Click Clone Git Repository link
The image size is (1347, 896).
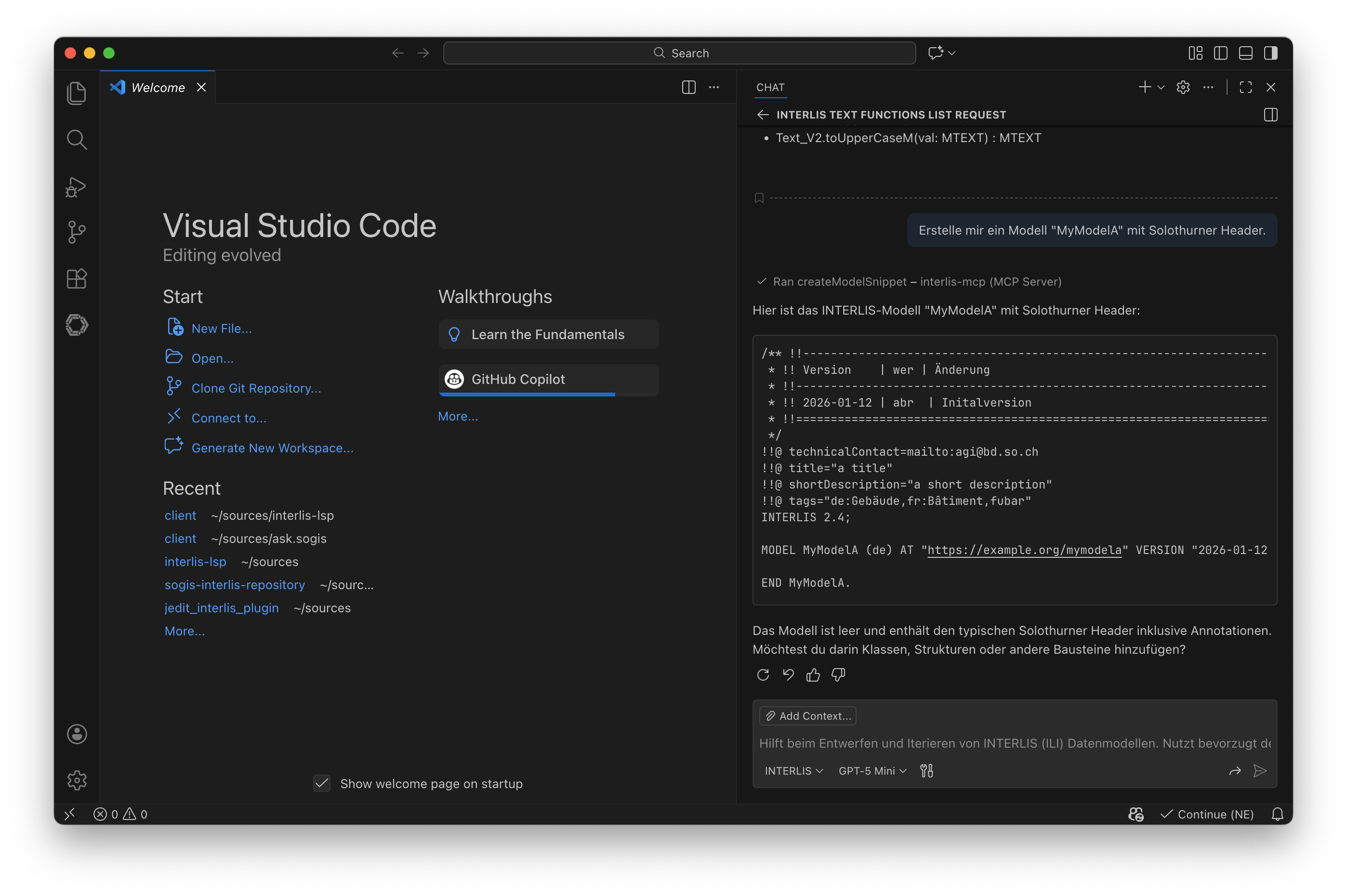[x=256, y=388]
